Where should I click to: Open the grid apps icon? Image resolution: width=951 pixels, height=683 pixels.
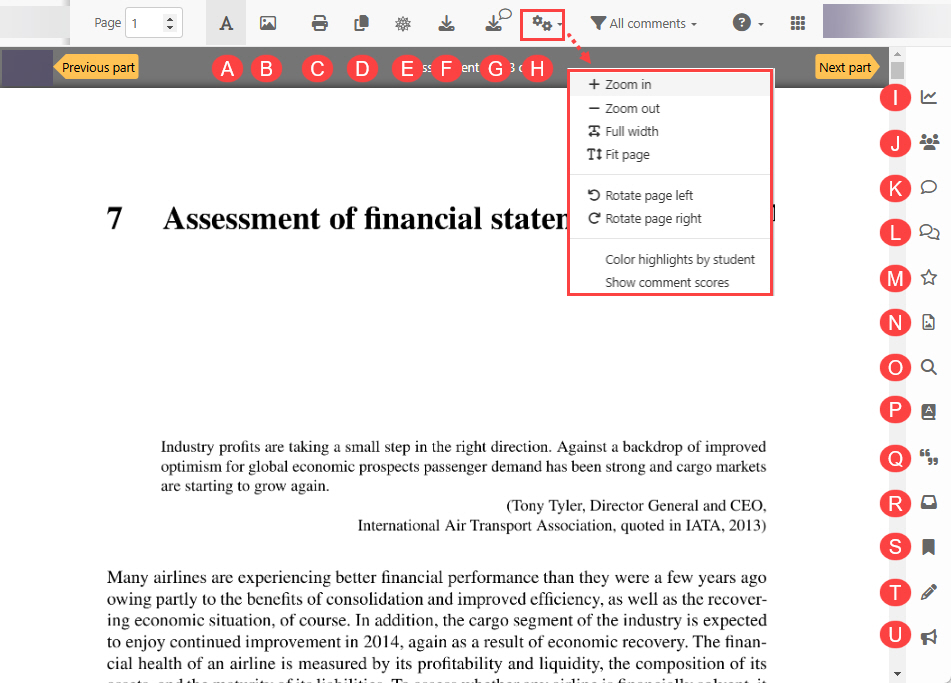[x=798, y=23]
